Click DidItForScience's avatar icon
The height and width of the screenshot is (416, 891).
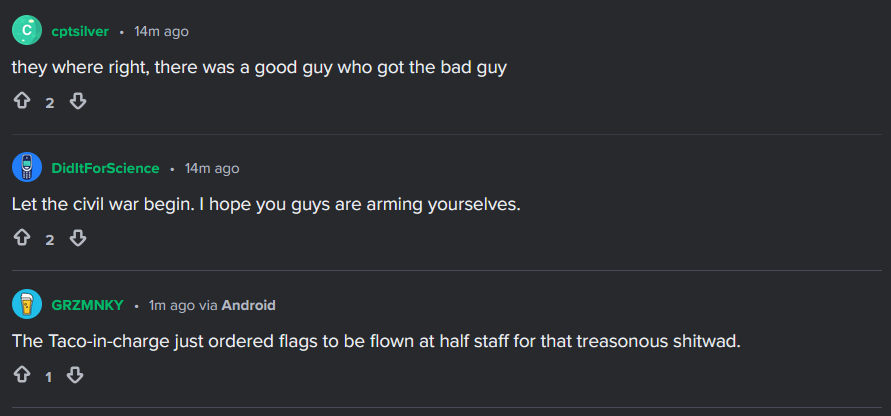tap(27, 168)
